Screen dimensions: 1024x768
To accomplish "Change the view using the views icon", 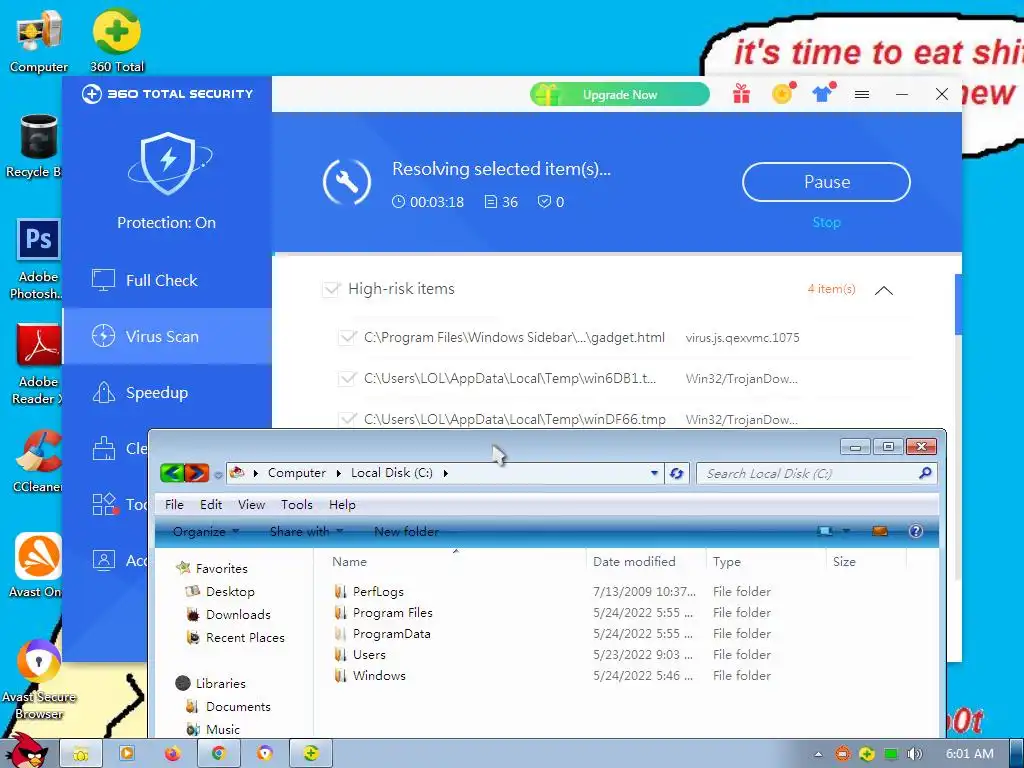I will coord(826,531).
